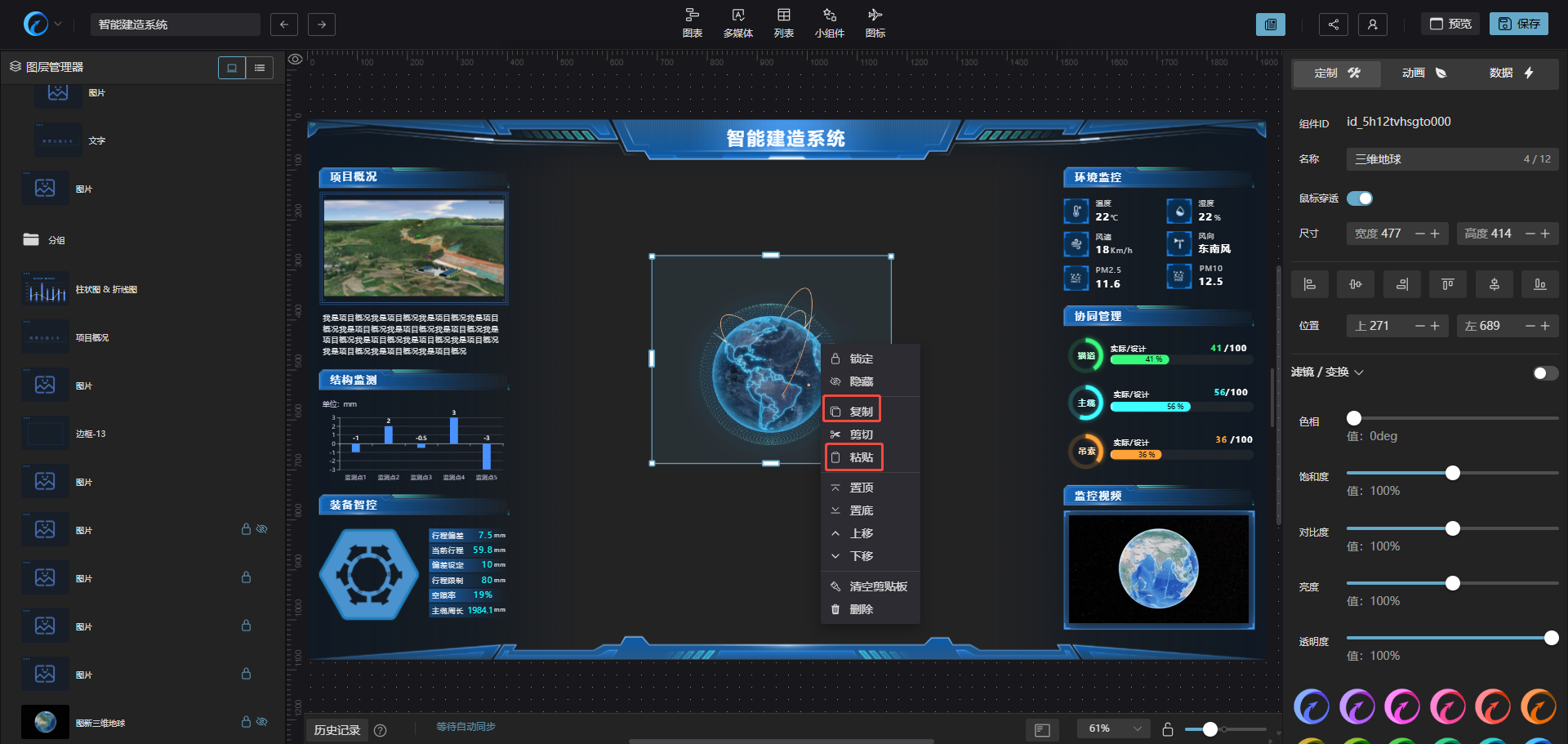
Task: Click the 饱和度 slider handle
Action: tap(1452, 473)
